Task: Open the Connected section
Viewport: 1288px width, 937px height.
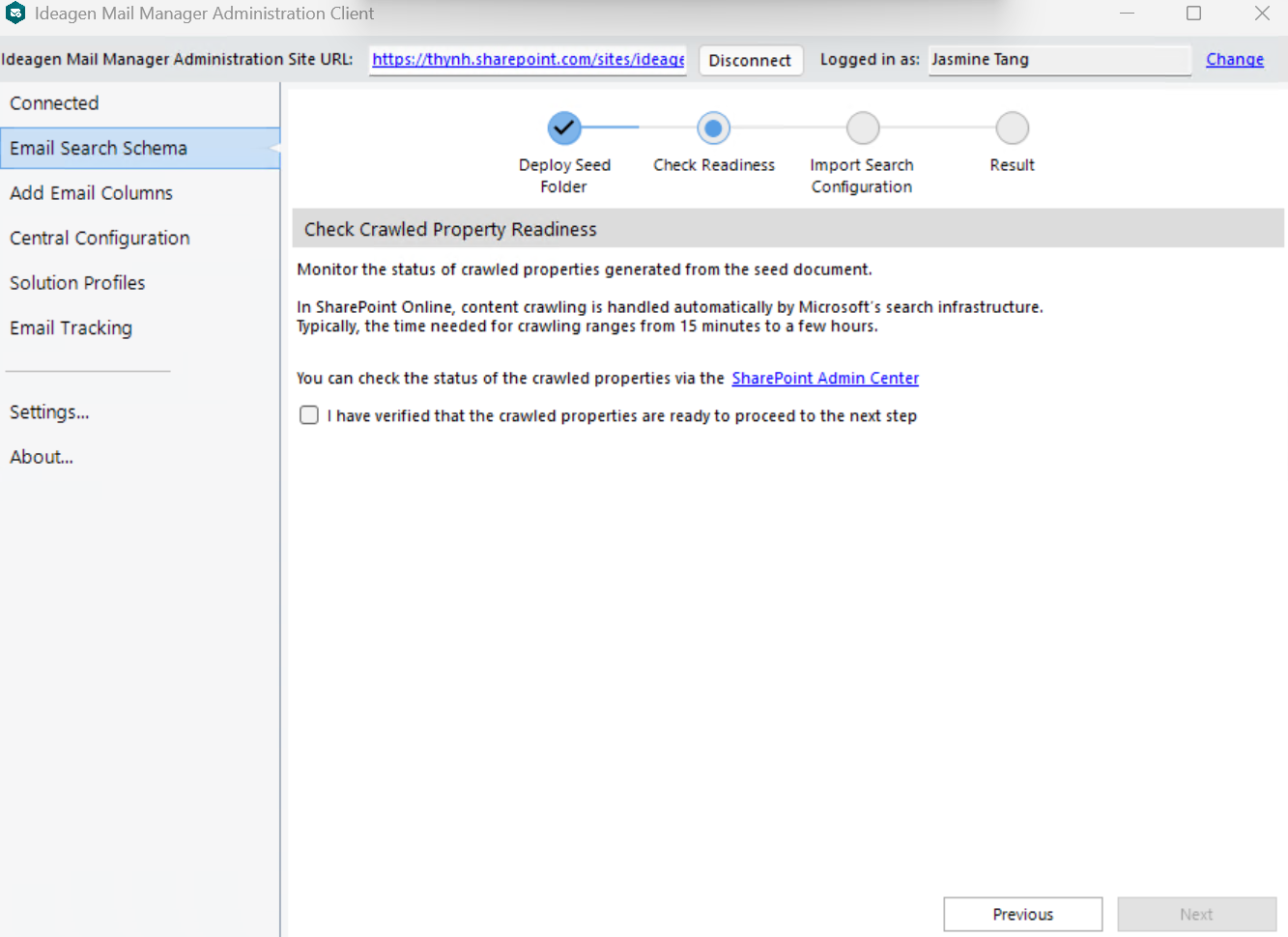Action: [140, 103]
